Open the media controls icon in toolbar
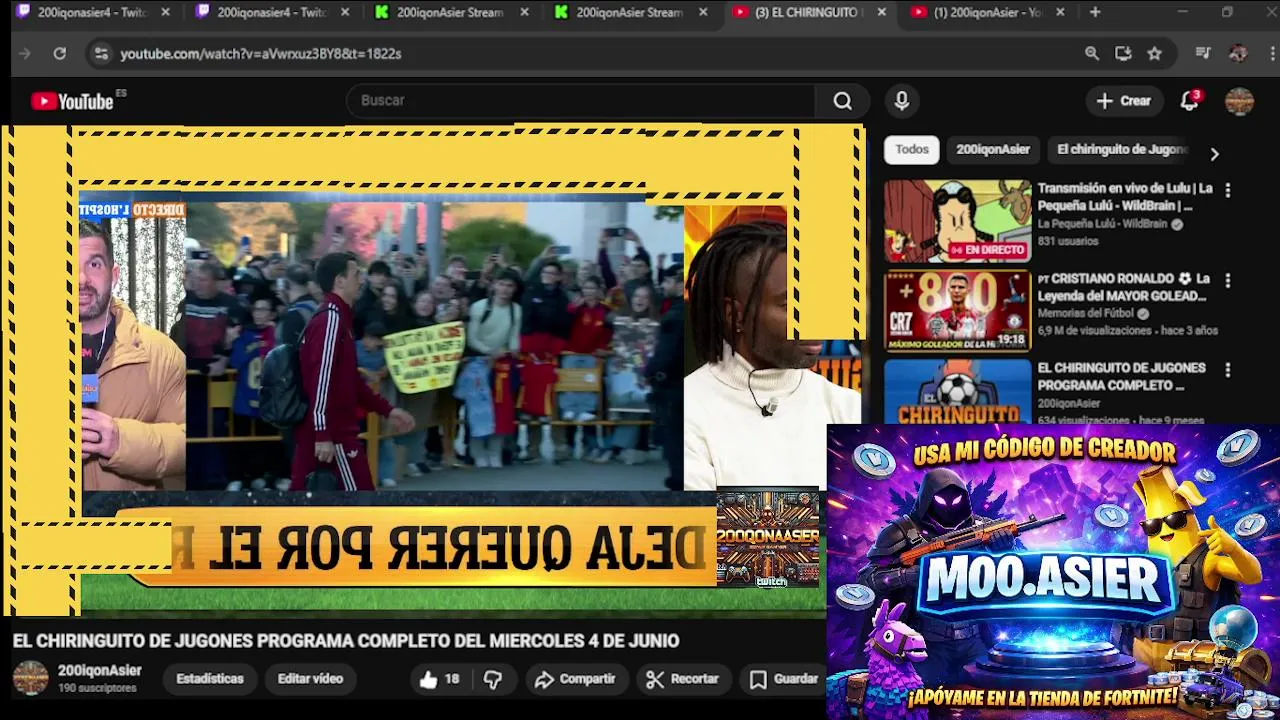The height and width of the screenshot is (720, 1280). [x=1203, y=54]
